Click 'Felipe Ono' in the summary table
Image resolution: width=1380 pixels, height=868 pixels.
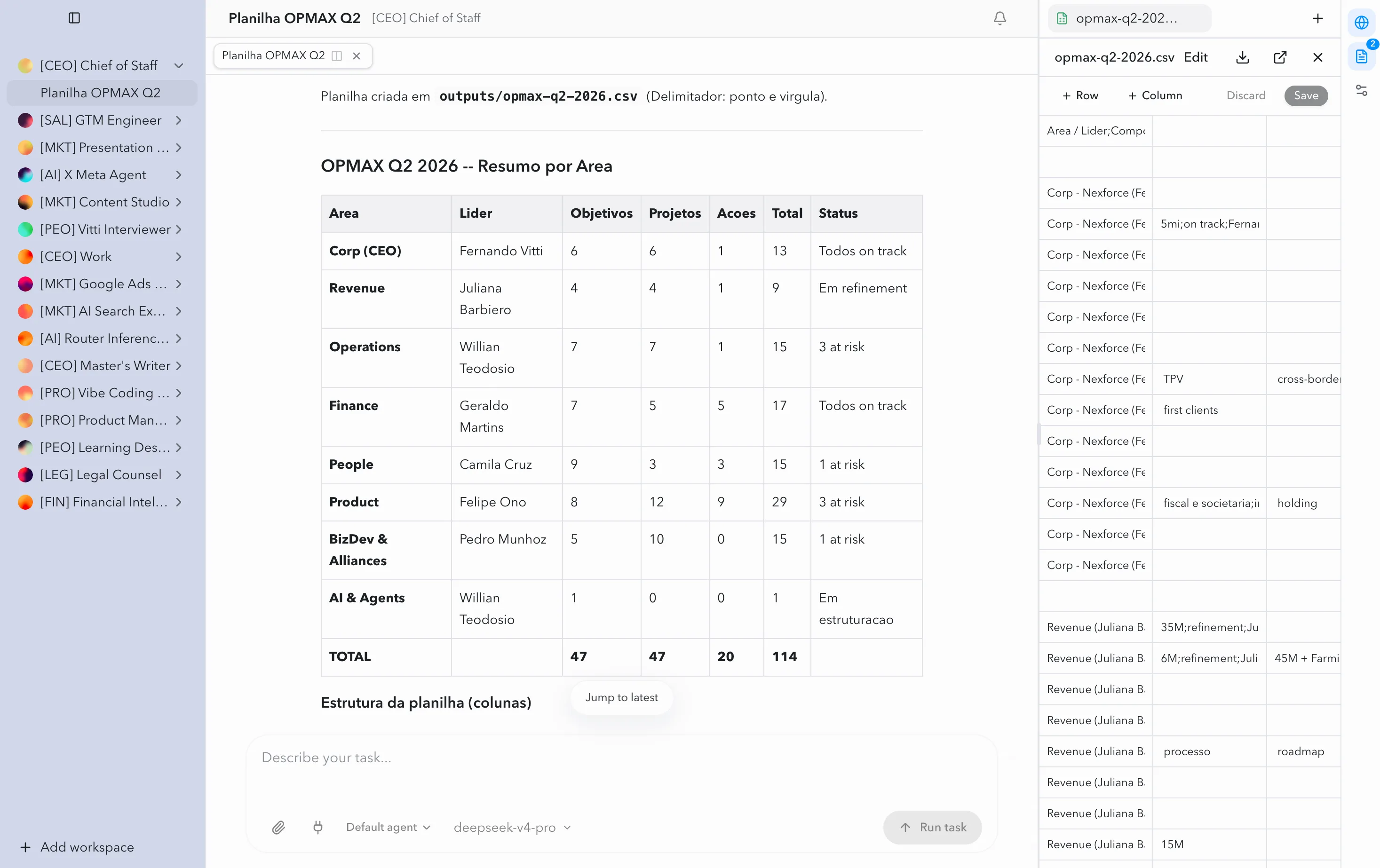pos(492,502)
